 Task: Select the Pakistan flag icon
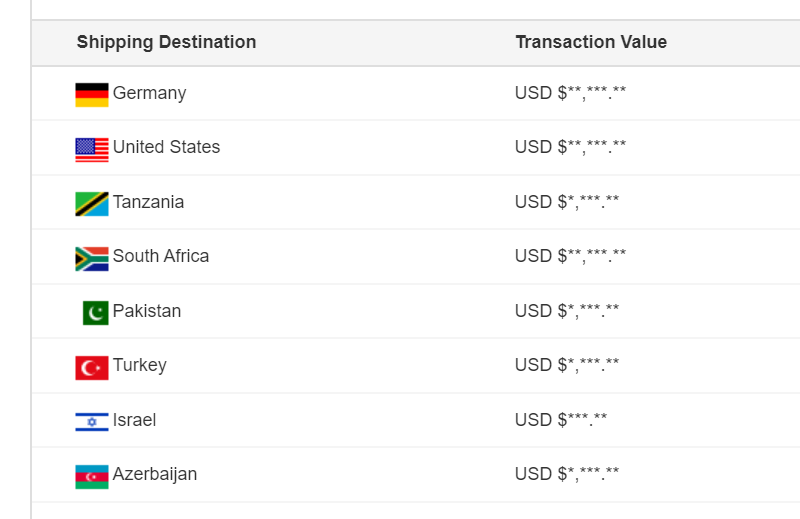pyautogui.click(x=95, y=313)
